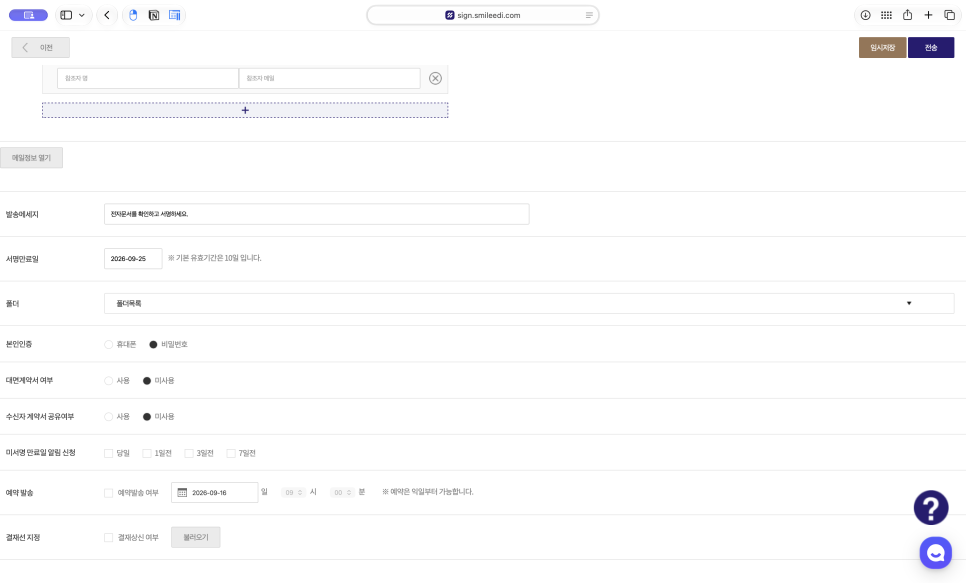Toggle the browser sidebar icon
Viewport: 966px width, 583px height.
[66, 15]
